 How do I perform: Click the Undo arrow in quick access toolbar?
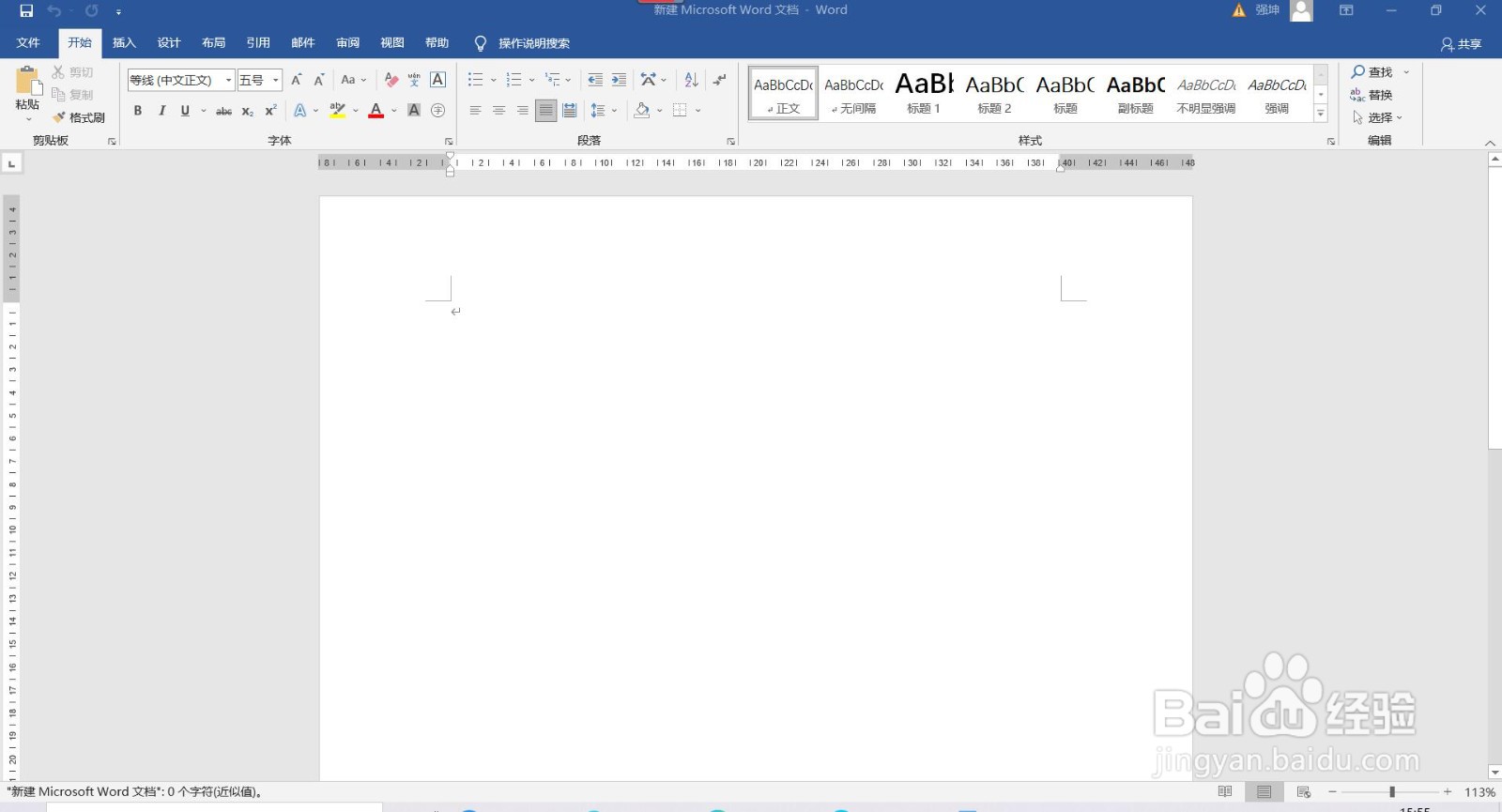pyautogui.click(x=54, y=10)
